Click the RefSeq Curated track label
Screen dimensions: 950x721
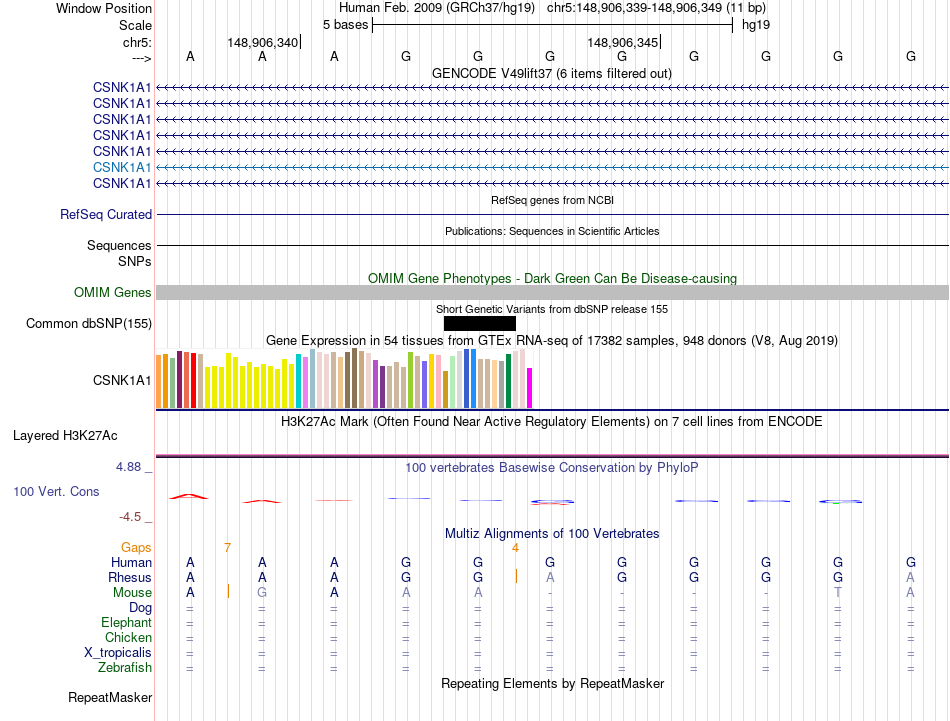point(106,214)
